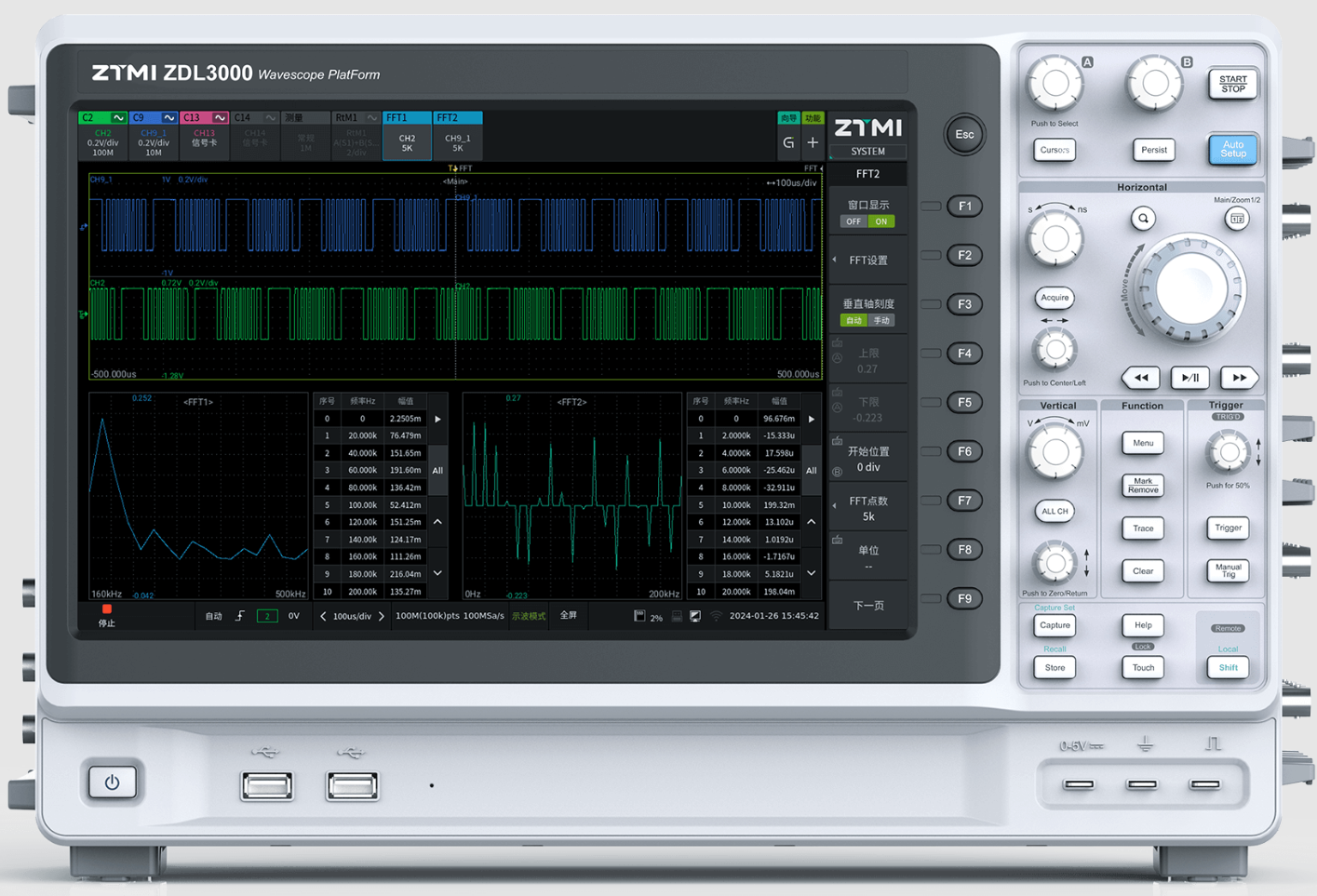
Task: Toggle the C2 channel wave switch
Action: (x=118, y=118)
